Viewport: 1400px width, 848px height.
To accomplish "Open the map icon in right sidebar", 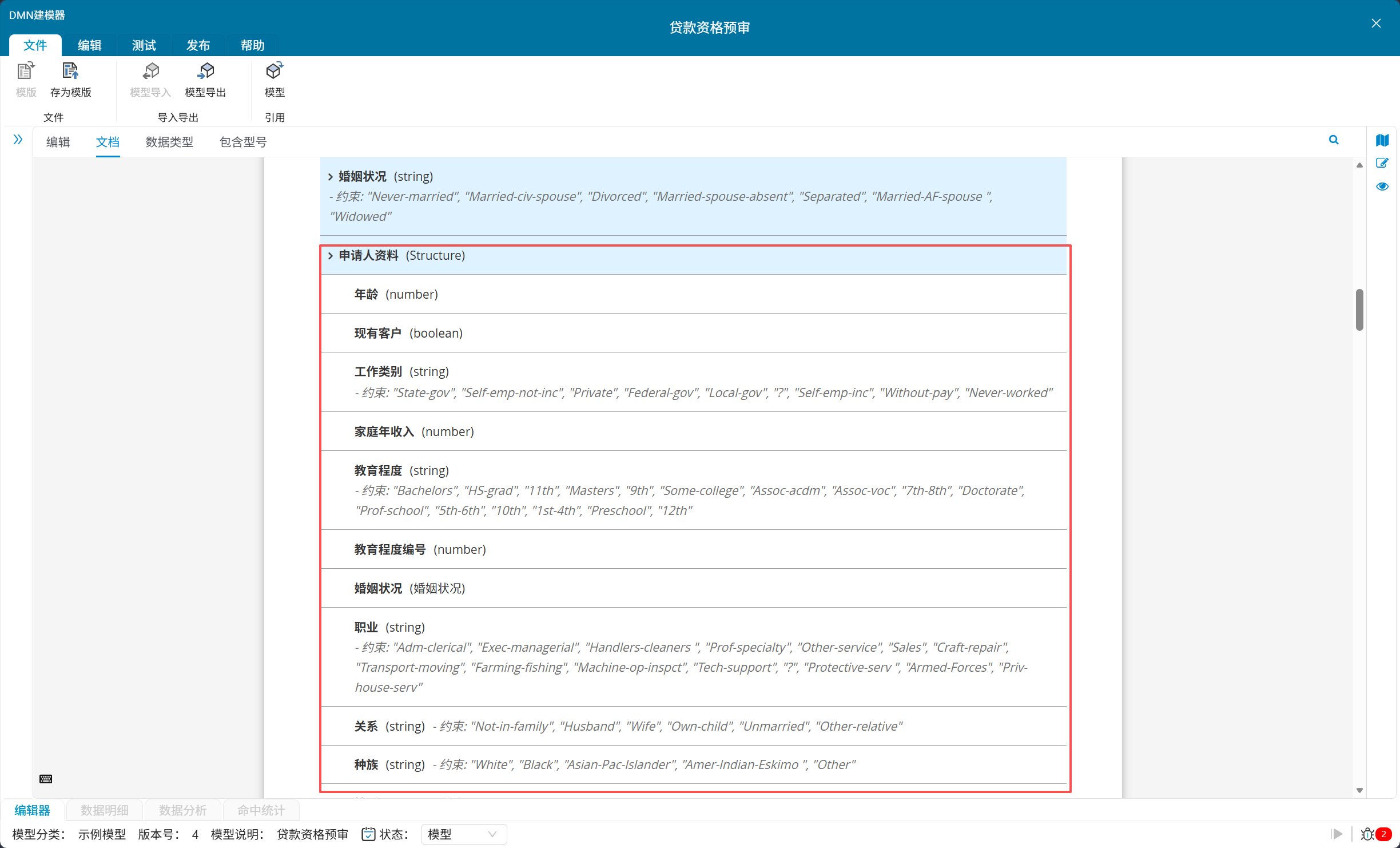I will (1382, 140).
